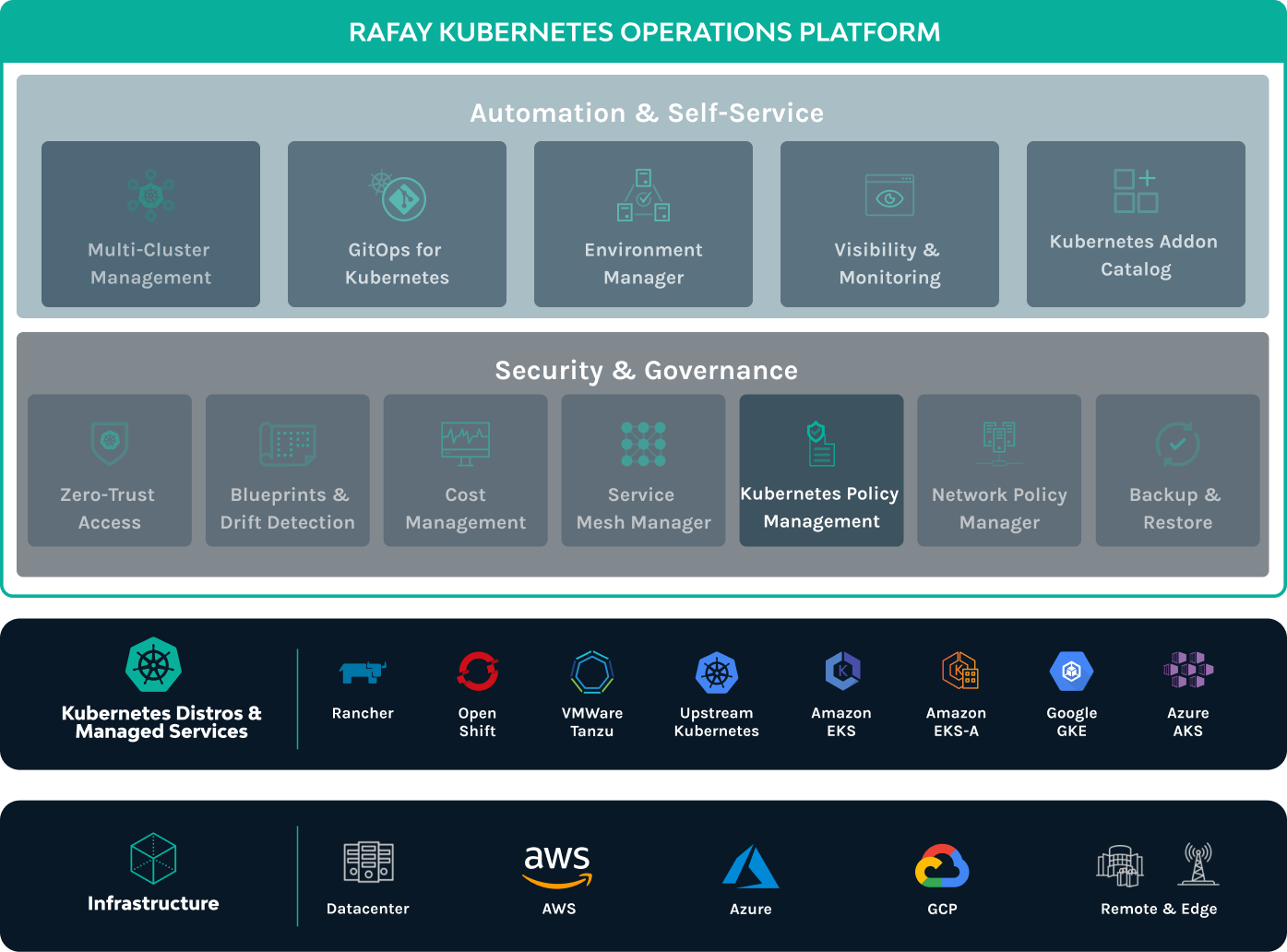
Task: Click the Google GKE text label
Action: click(1072, 722)
